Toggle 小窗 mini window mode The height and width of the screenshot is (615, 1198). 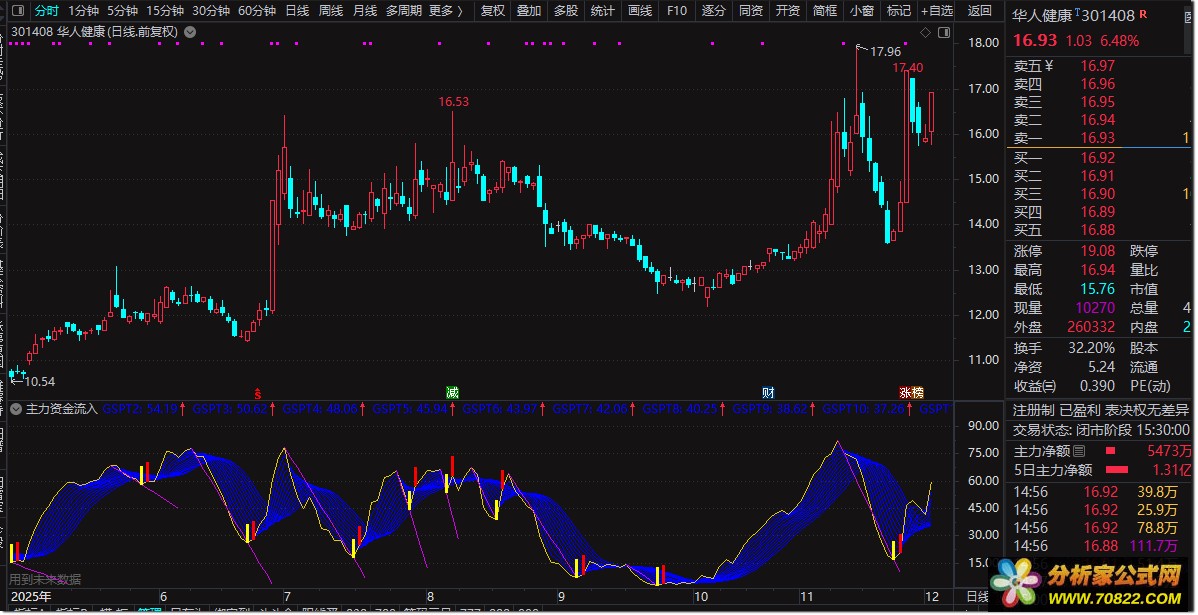point(861,11)
